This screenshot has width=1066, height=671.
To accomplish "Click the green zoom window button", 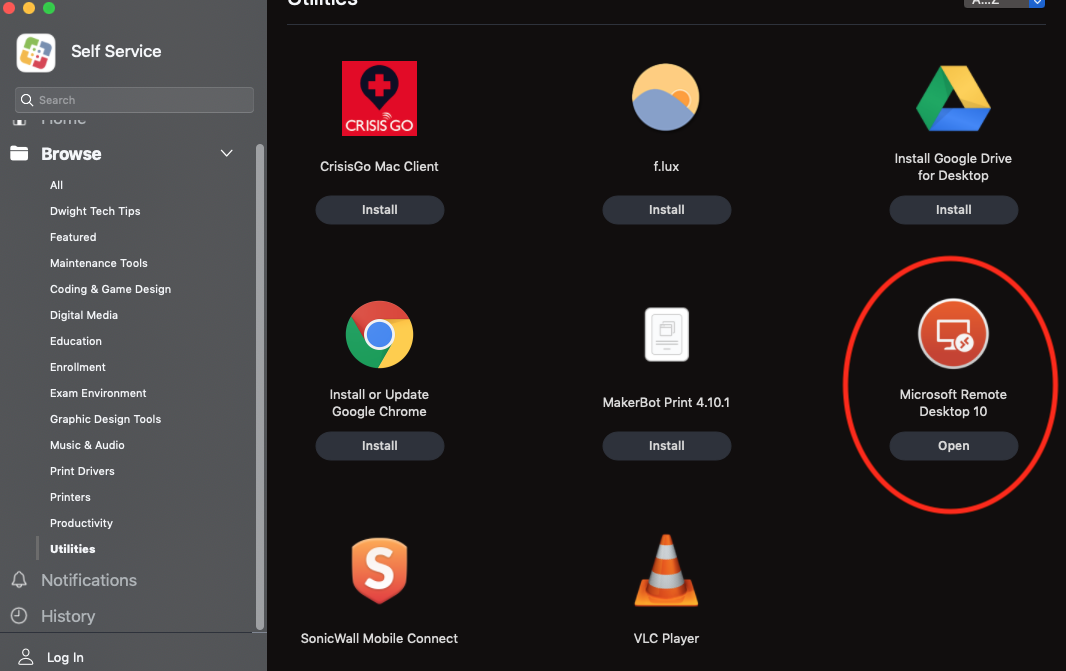I will click(x=49, y=7).
